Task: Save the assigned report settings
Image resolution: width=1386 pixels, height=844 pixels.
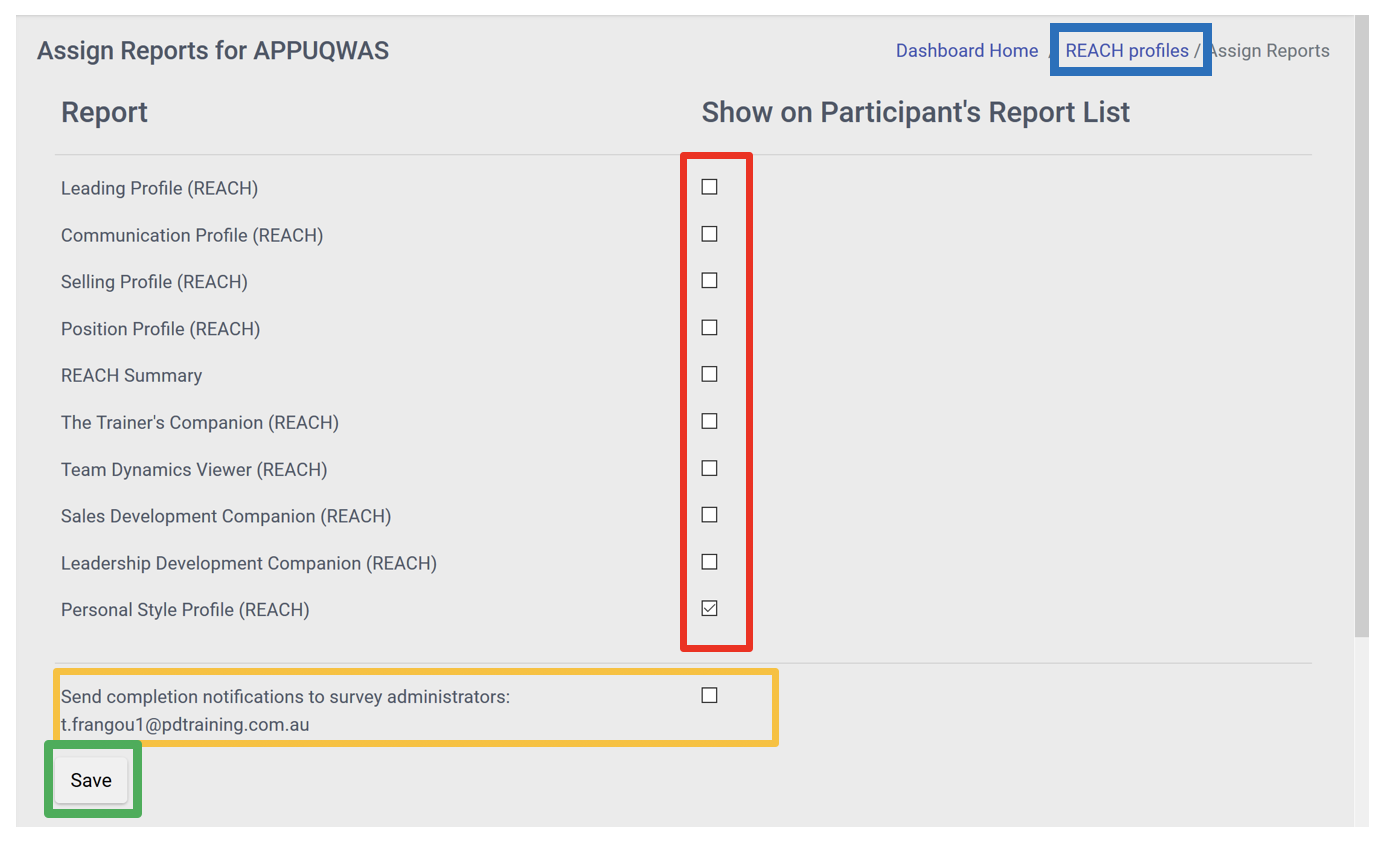Action: coord(91,779)
